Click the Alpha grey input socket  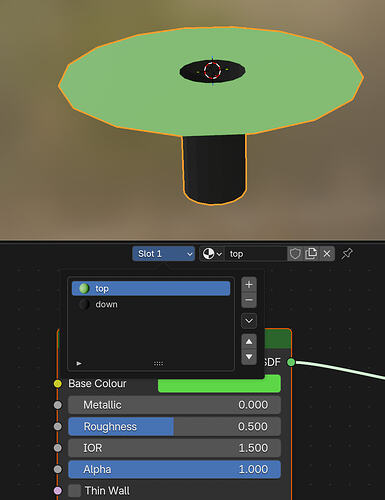pyautogui.click(x=58, y=469)
